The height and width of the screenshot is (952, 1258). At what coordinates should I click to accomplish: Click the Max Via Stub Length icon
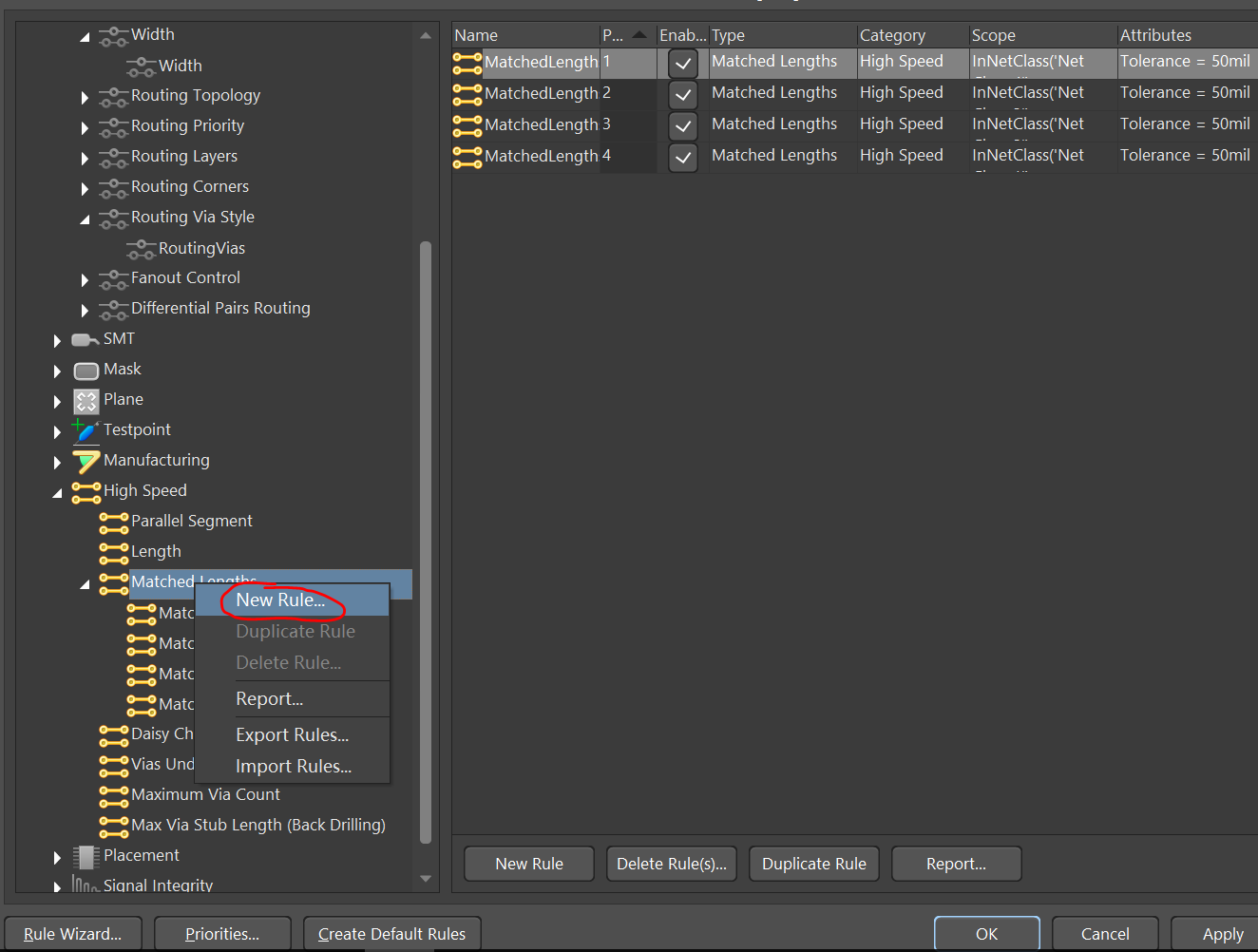pos(113,827)
